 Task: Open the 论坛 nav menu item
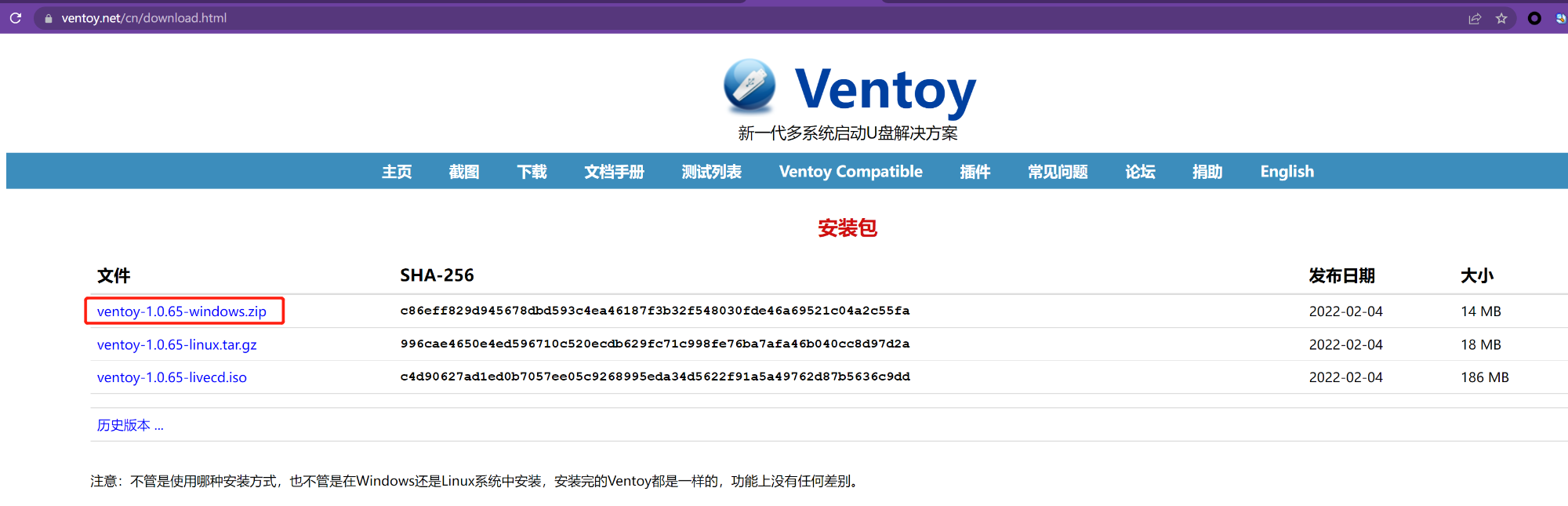tap(1140, 171)
